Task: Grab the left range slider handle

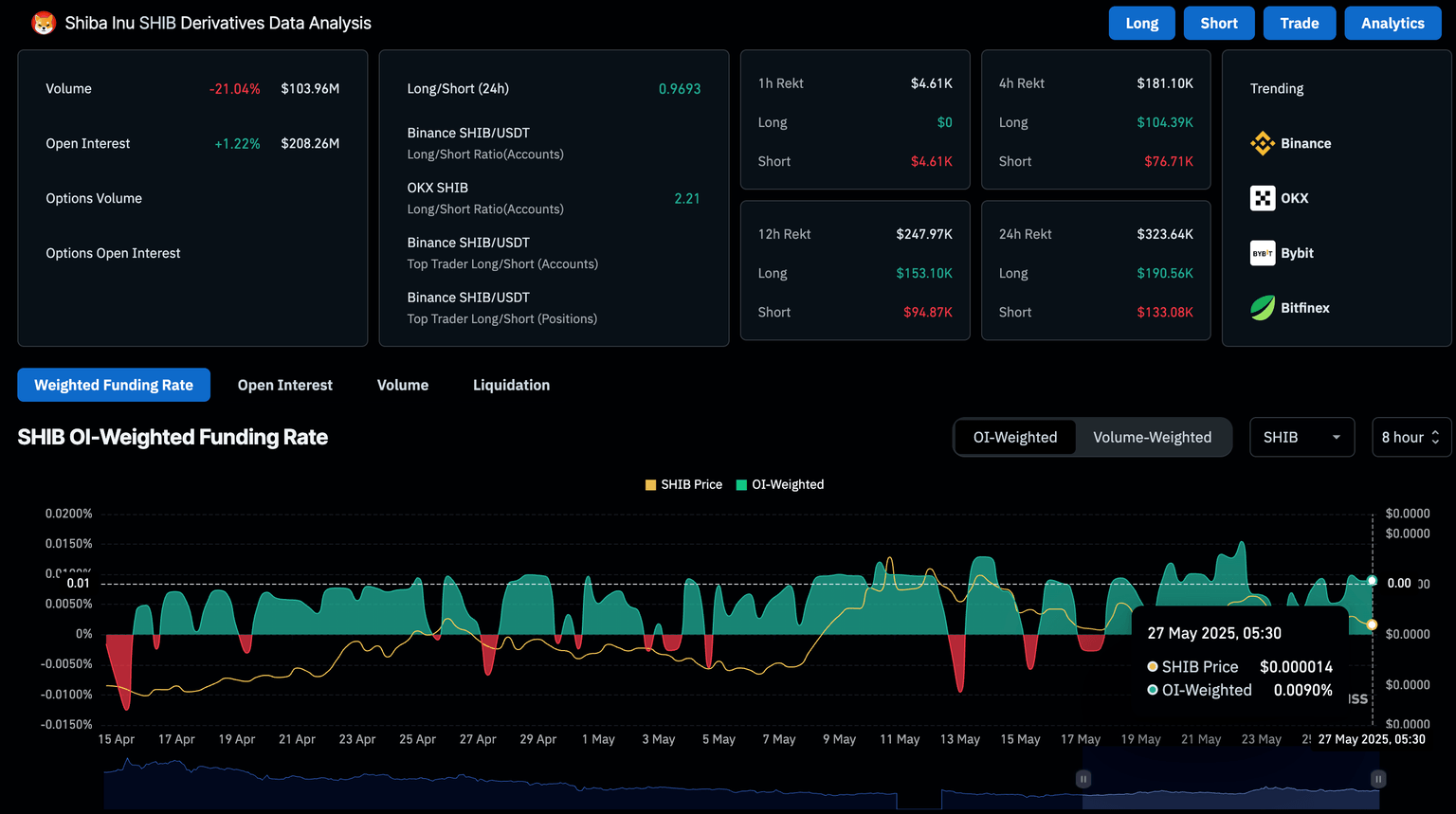Action: click(x=1083, y=779)
